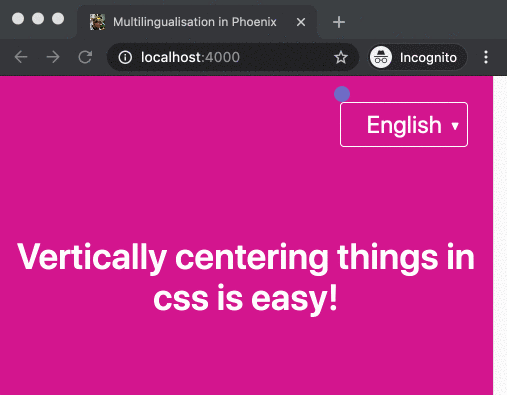View site information icon in address bar

(125, 57)
